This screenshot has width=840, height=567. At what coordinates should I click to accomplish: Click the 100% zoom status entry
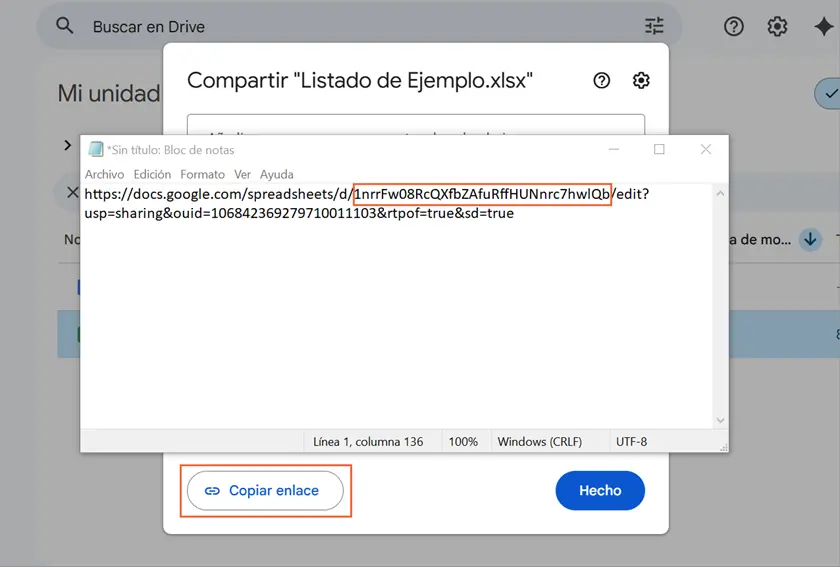pos(463,442)
